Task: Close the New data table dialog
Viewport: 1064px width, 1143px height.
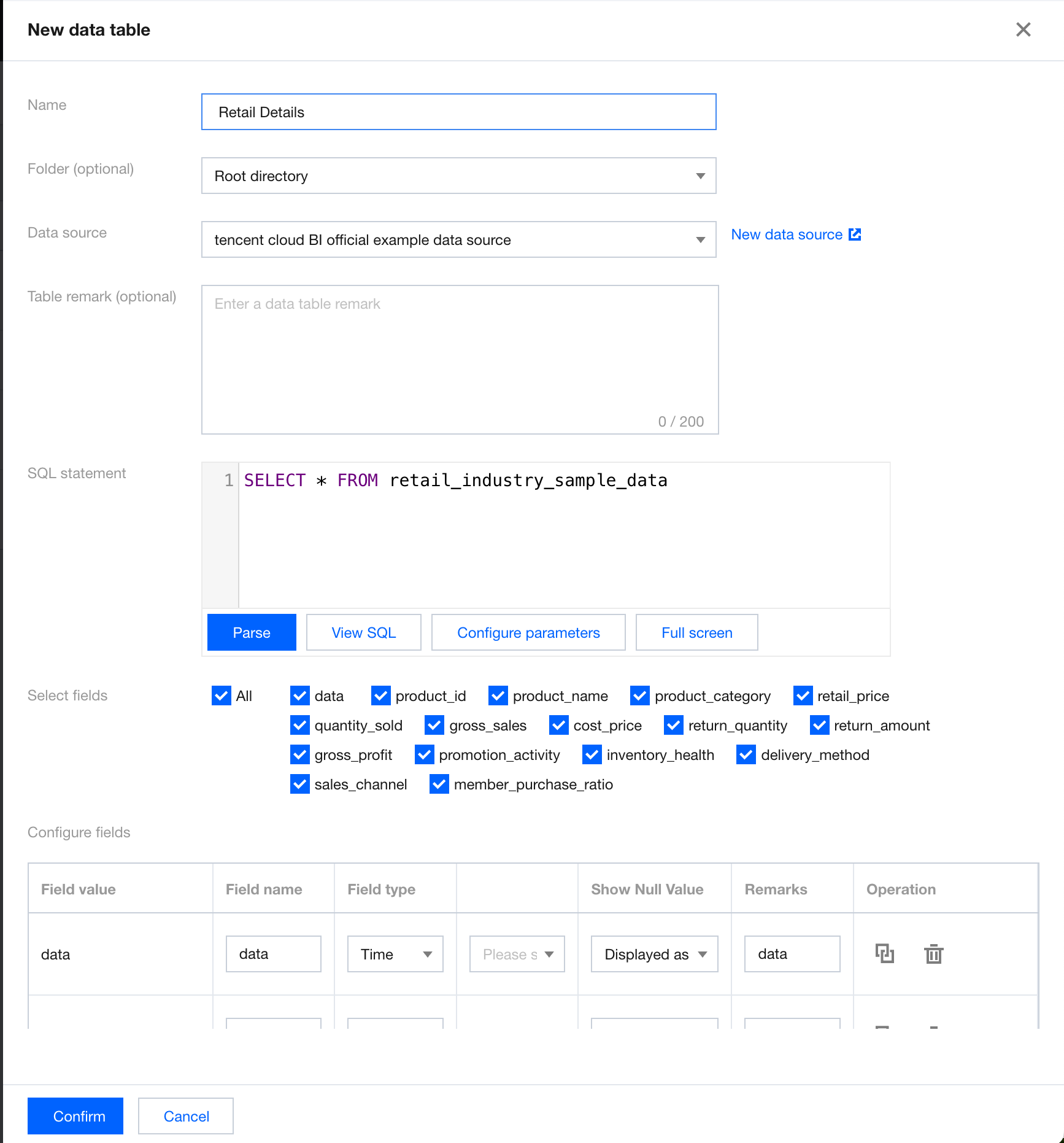Action: (1023, 29)
